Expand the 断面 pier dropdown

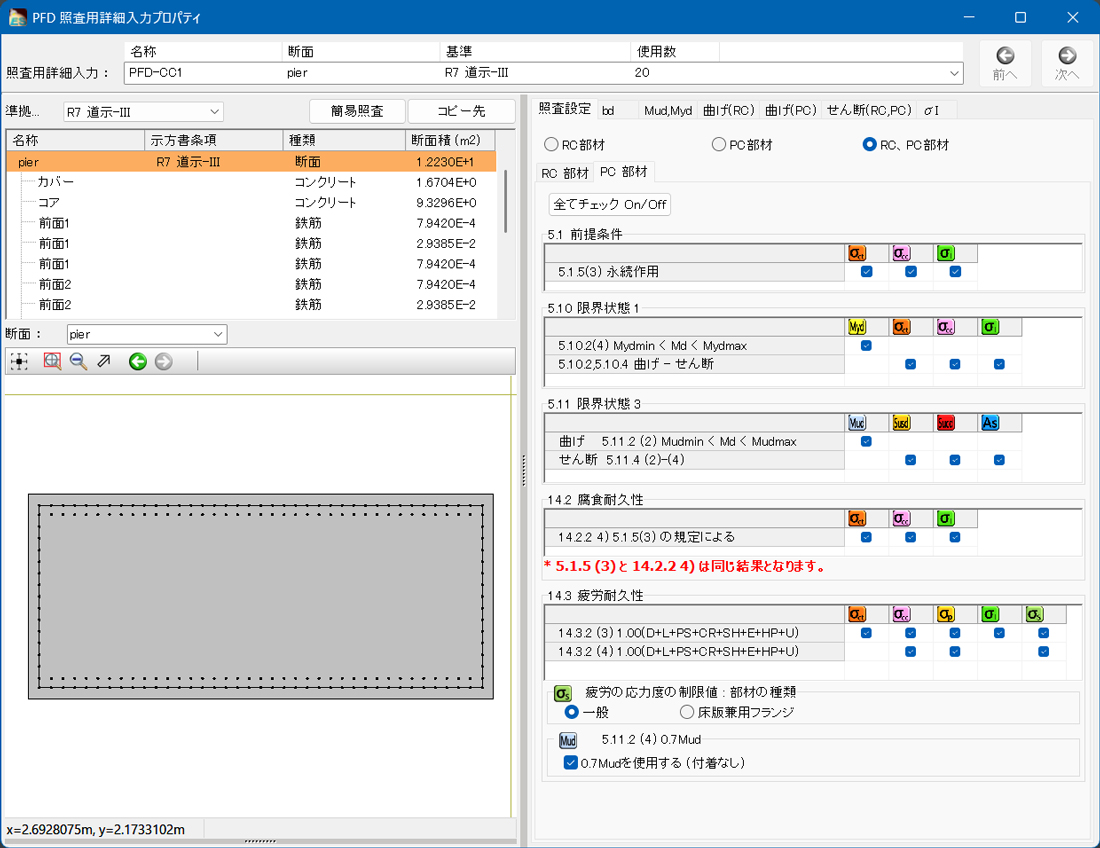coord(147,334)
